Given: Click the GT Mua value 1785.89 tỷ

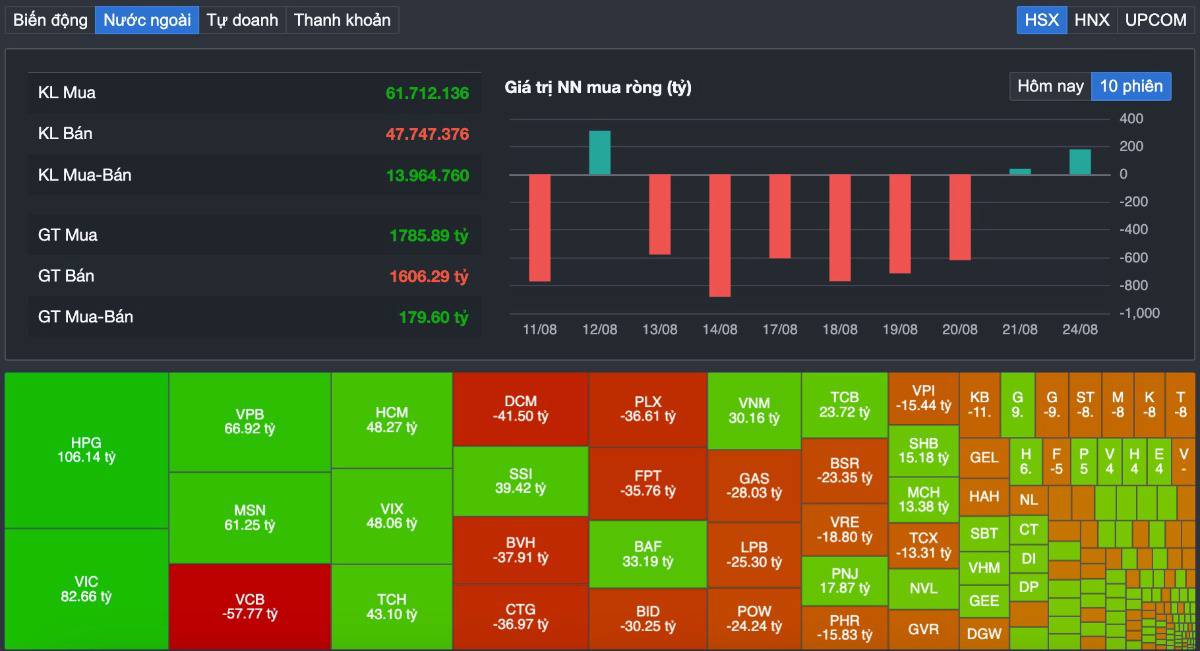Looking at the screenshot, I should pos(429,236).
